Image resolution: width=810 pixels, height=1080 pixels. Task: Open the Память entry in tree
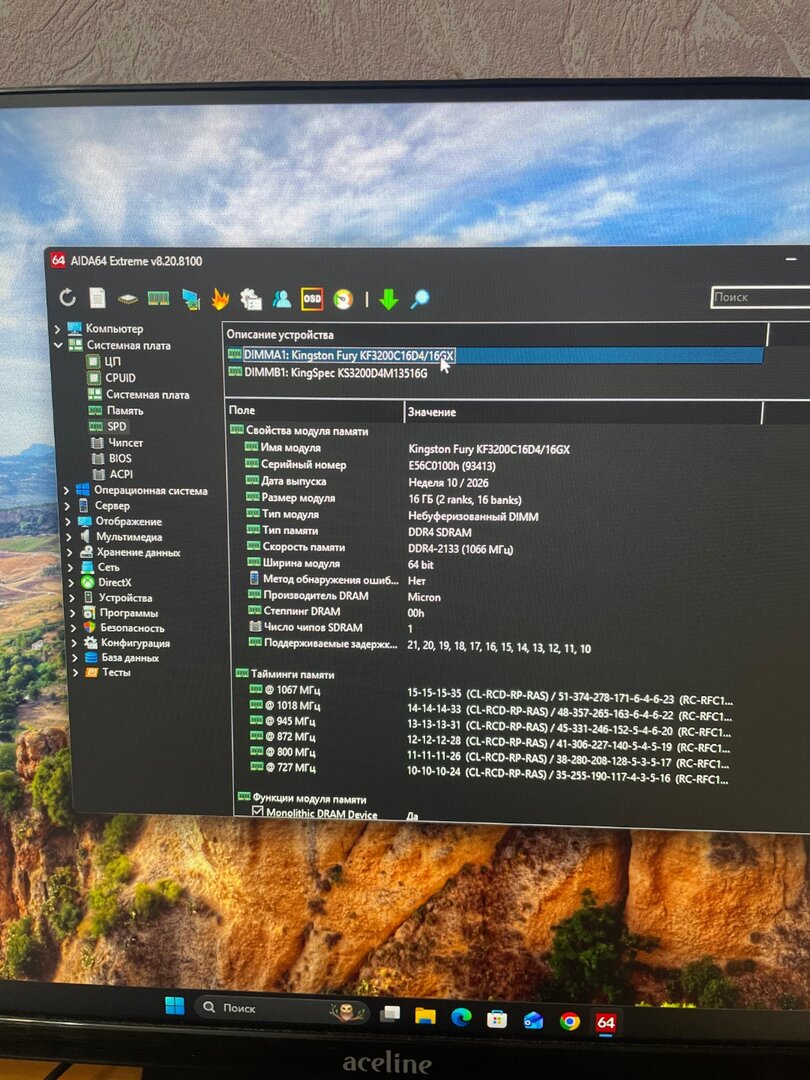tap(125, 411)
